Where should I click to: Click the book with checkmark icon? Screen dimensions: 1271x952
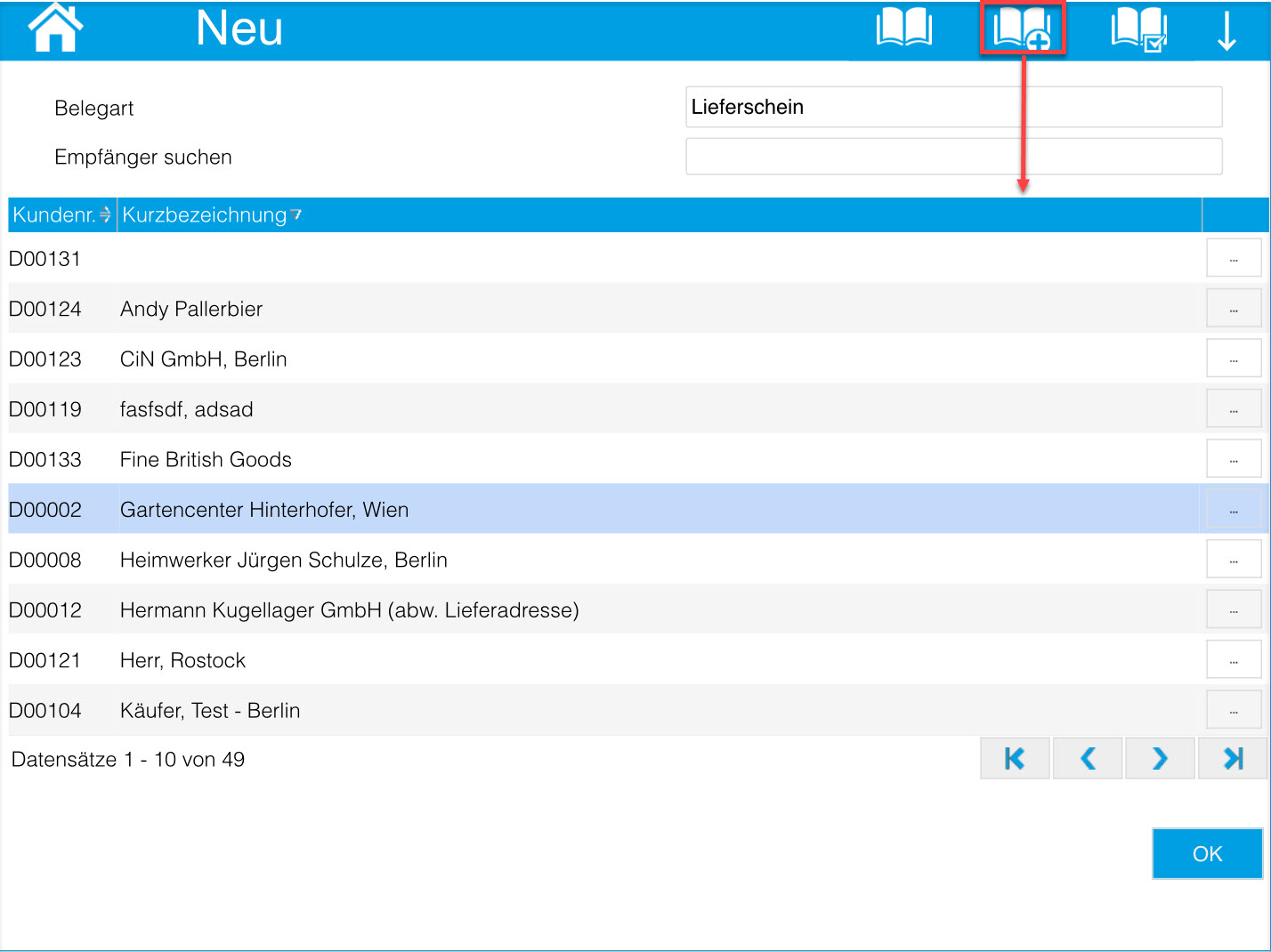tap(1139, 29)
